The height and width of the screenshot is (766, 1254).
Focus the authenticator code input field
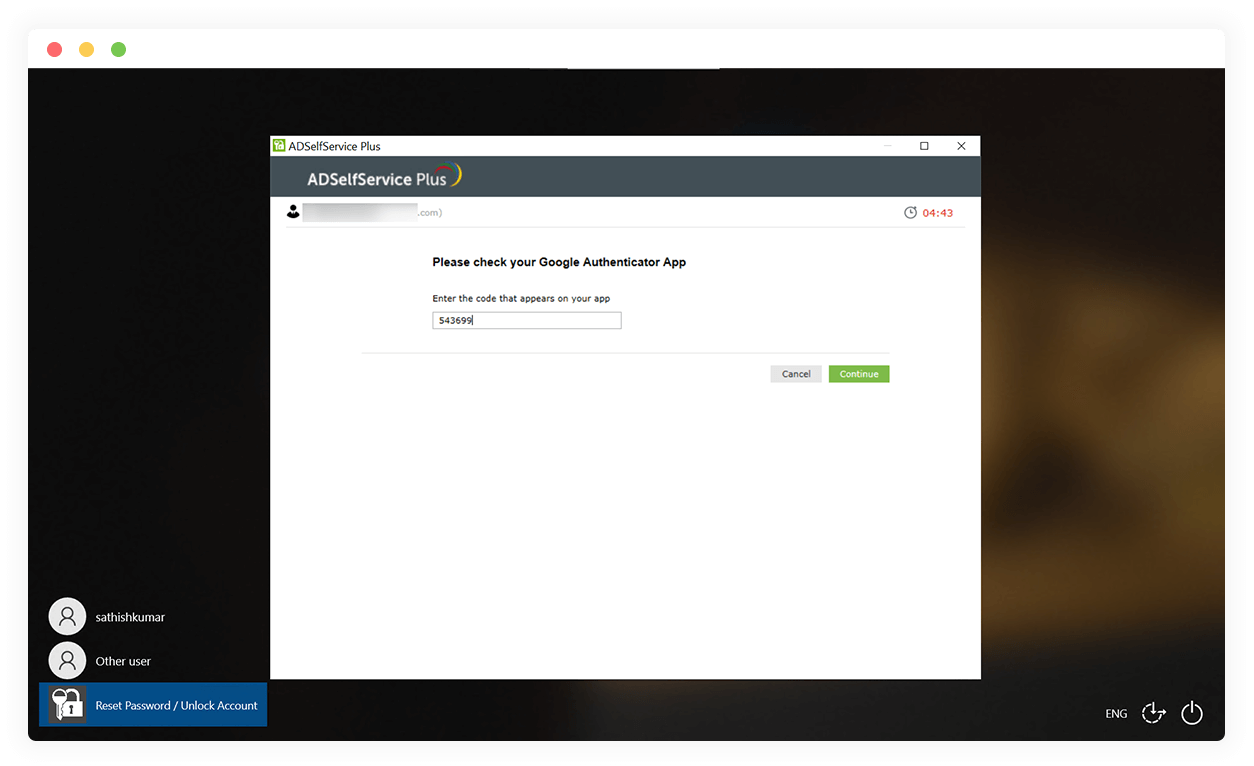[x=527, y=320]
